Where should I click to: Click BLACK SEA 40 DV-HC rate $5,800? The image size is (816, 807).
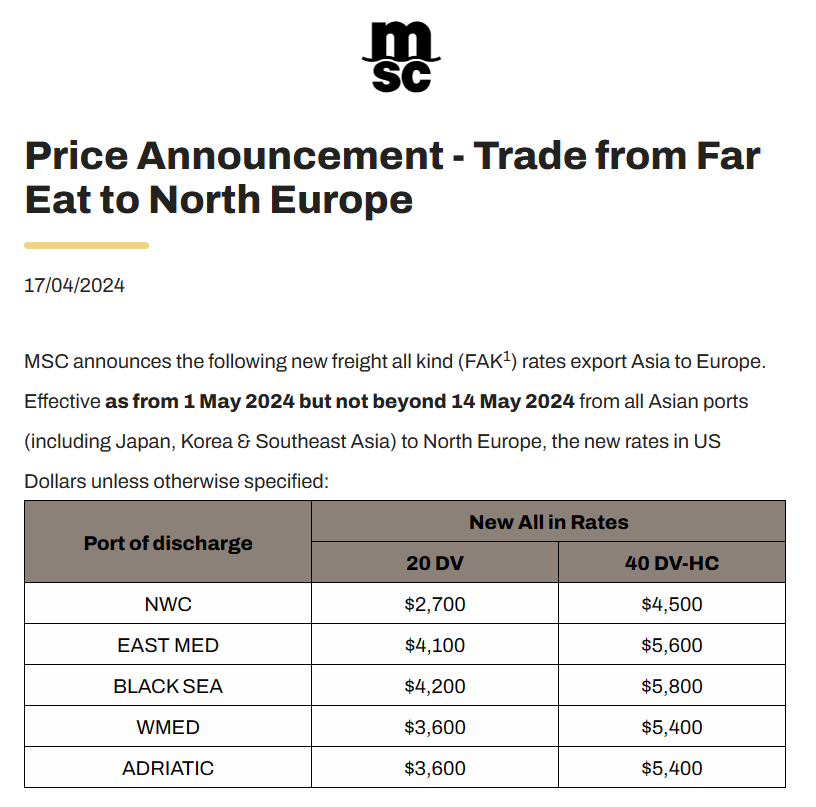(x=672, y=686)
